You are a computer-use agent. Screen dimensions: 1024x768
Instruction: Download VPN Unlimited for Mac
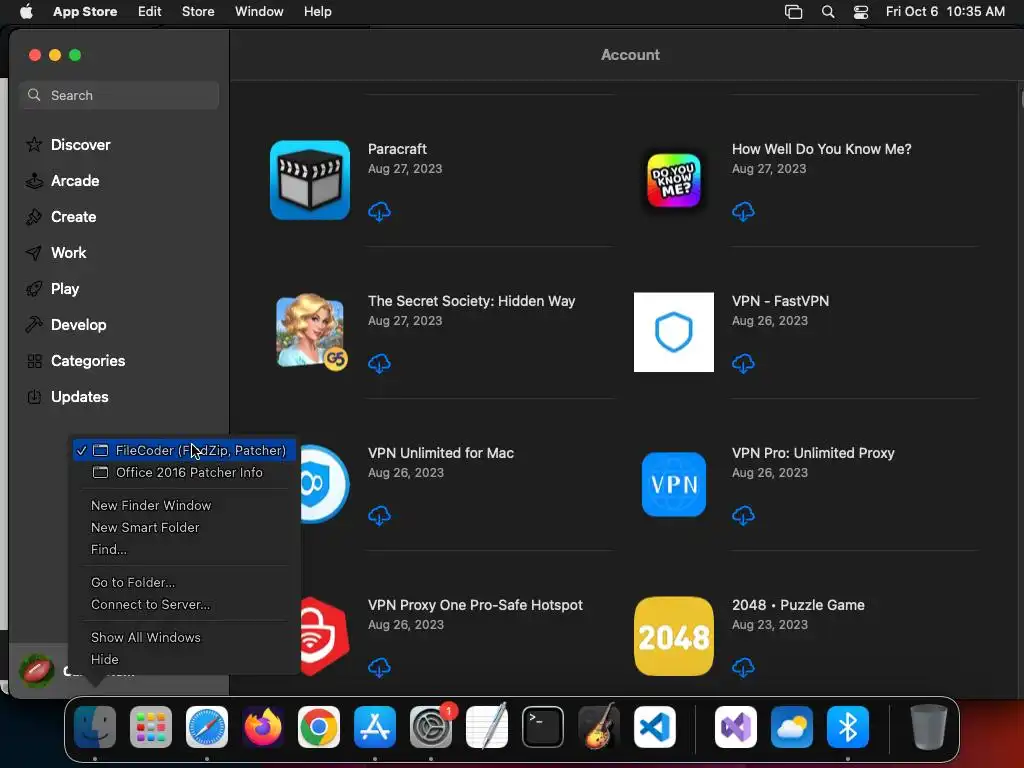[379, 516]
